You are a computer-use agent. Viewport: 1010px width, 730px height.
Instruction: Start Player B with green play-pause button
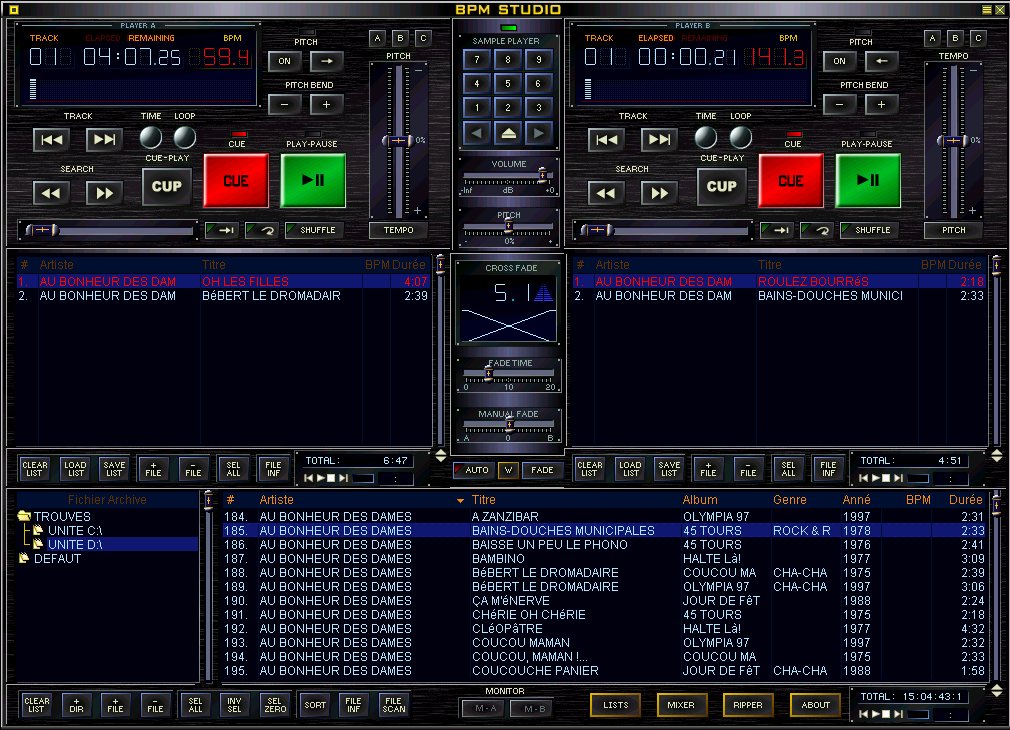pyautogui.click(x=868, y=180)
